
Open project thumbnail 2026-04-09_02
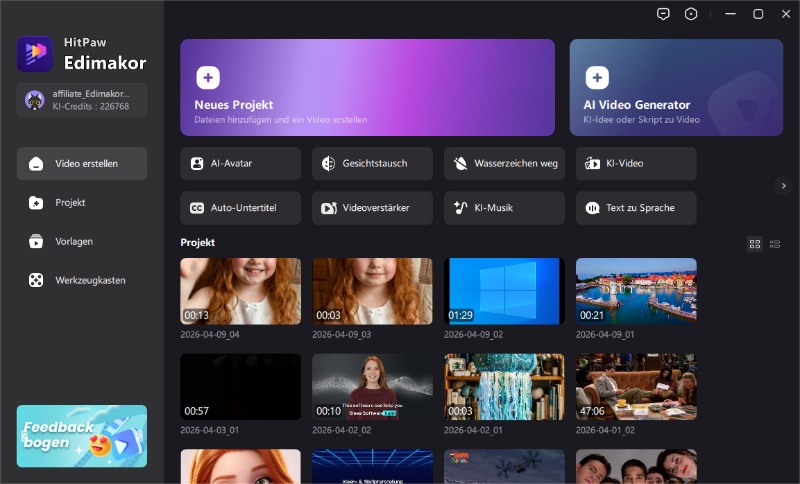(504, 291)
